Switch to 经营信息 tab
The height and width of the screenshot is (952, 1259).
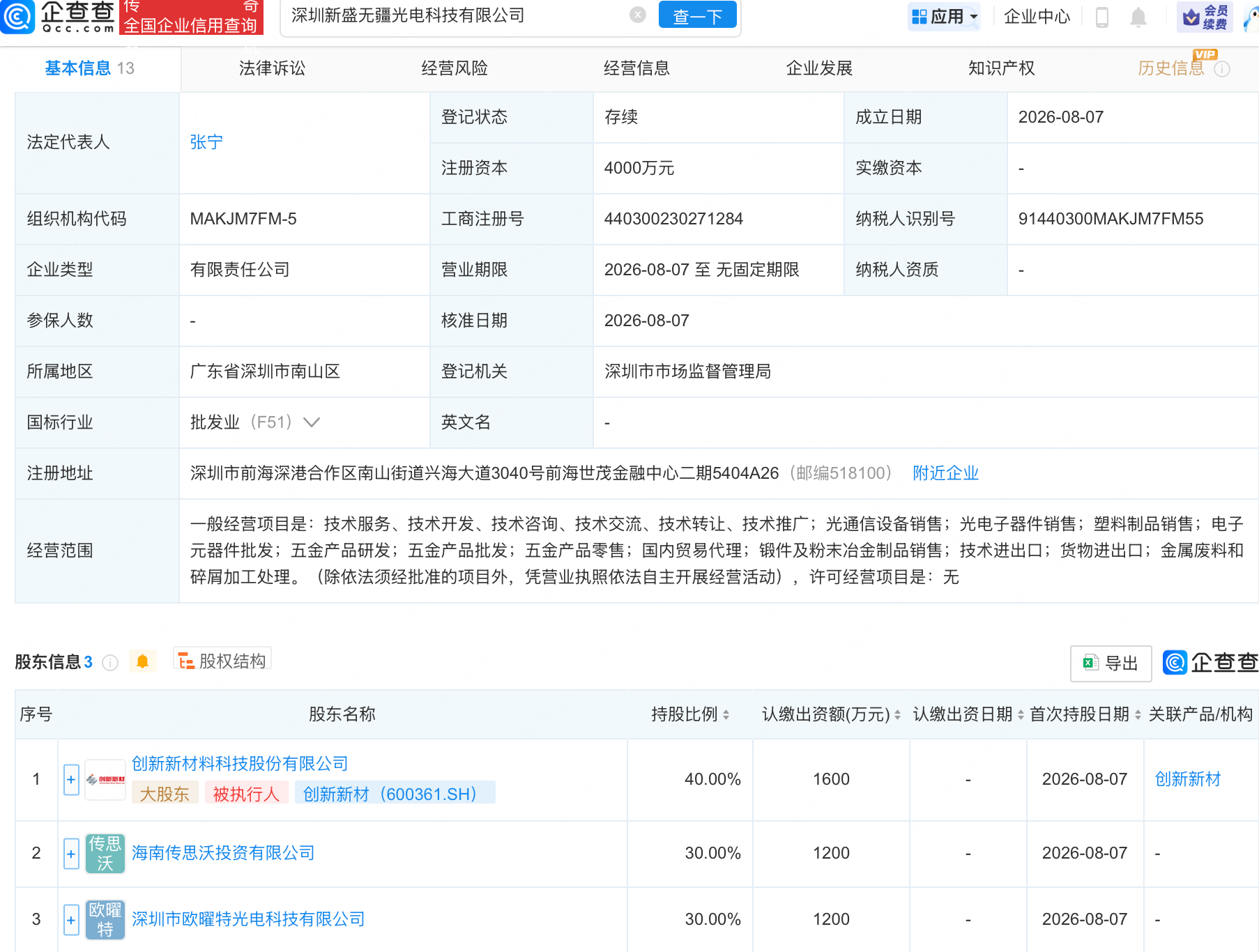637,68
